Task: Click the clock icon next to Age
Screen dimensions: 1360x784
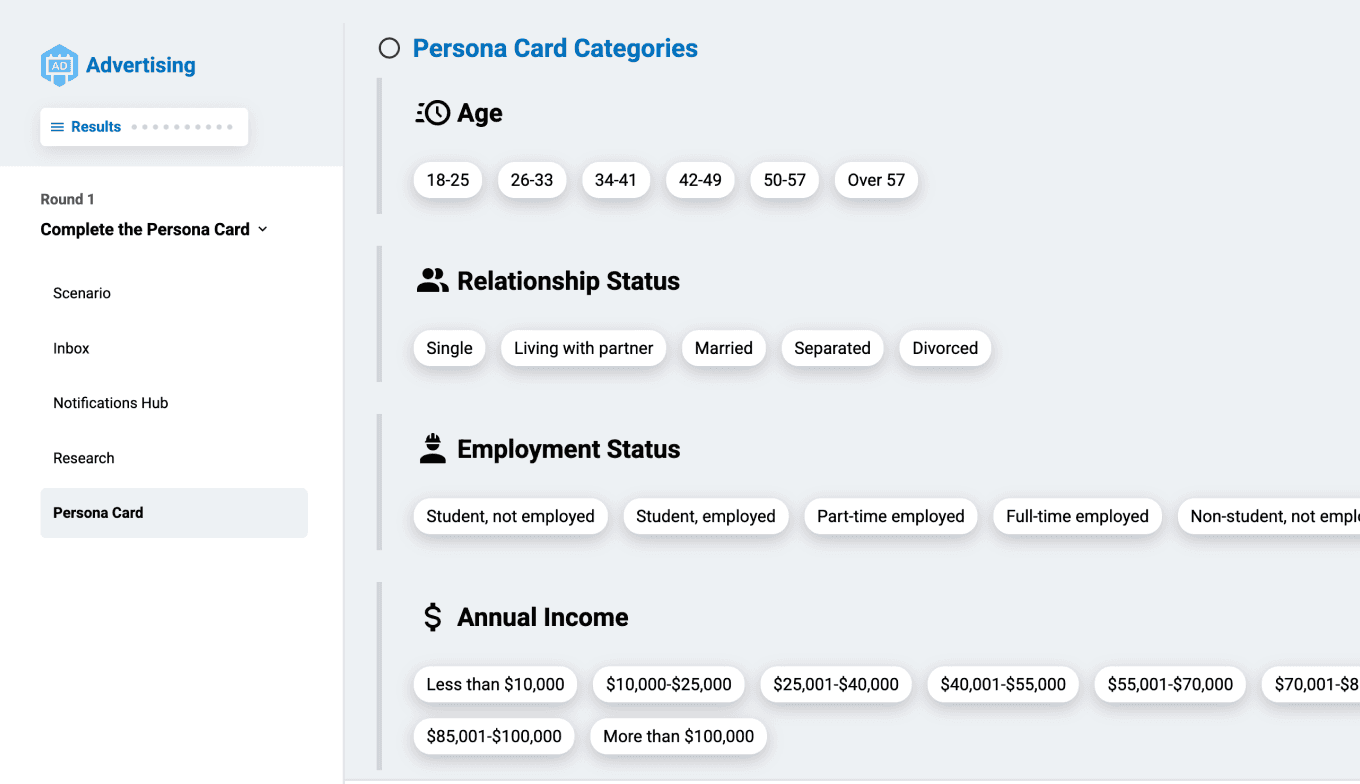Action: tap(433, 113)
